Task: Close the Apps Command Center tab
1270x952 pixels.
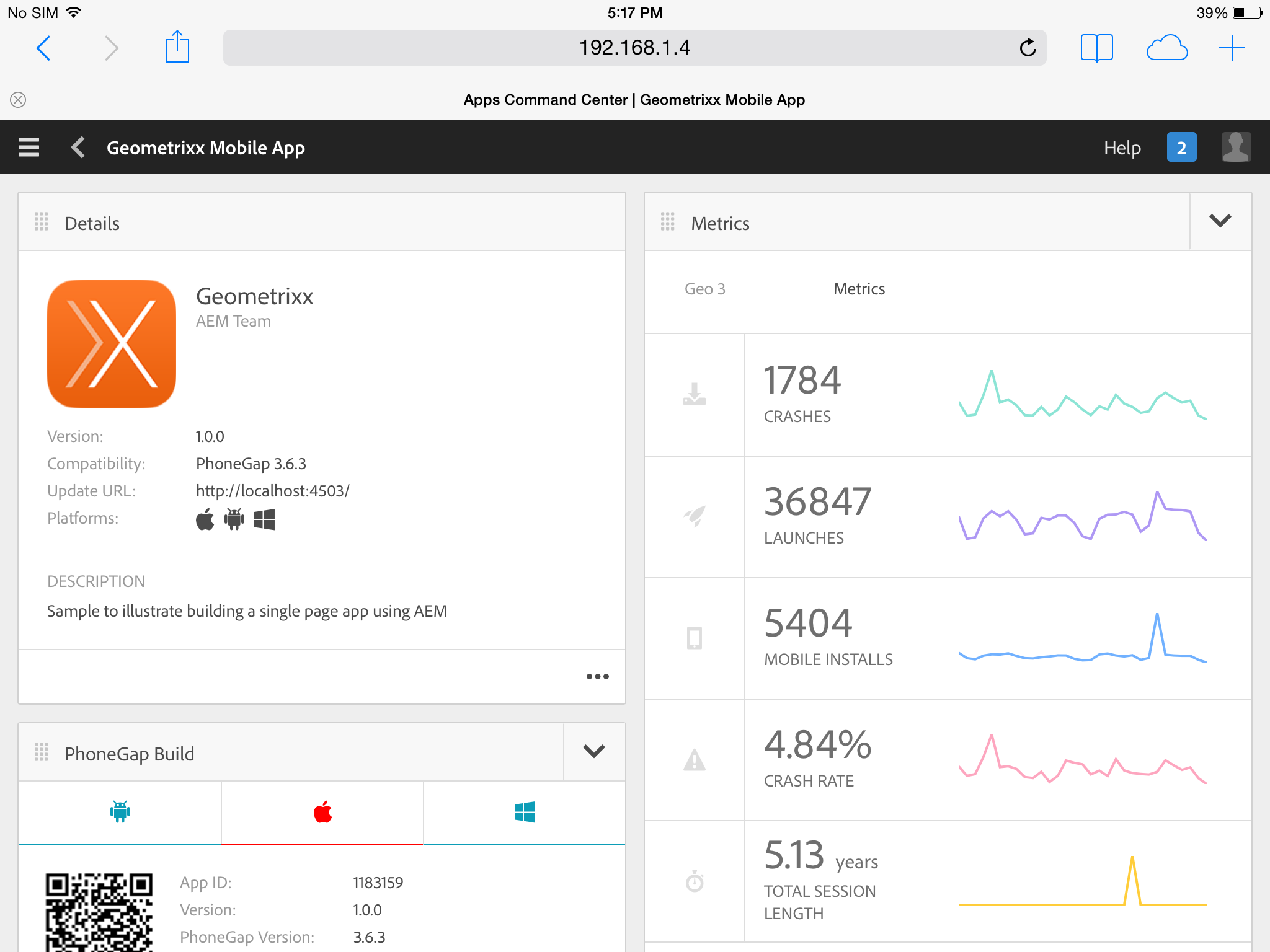Action: click(x=18, y=100)
